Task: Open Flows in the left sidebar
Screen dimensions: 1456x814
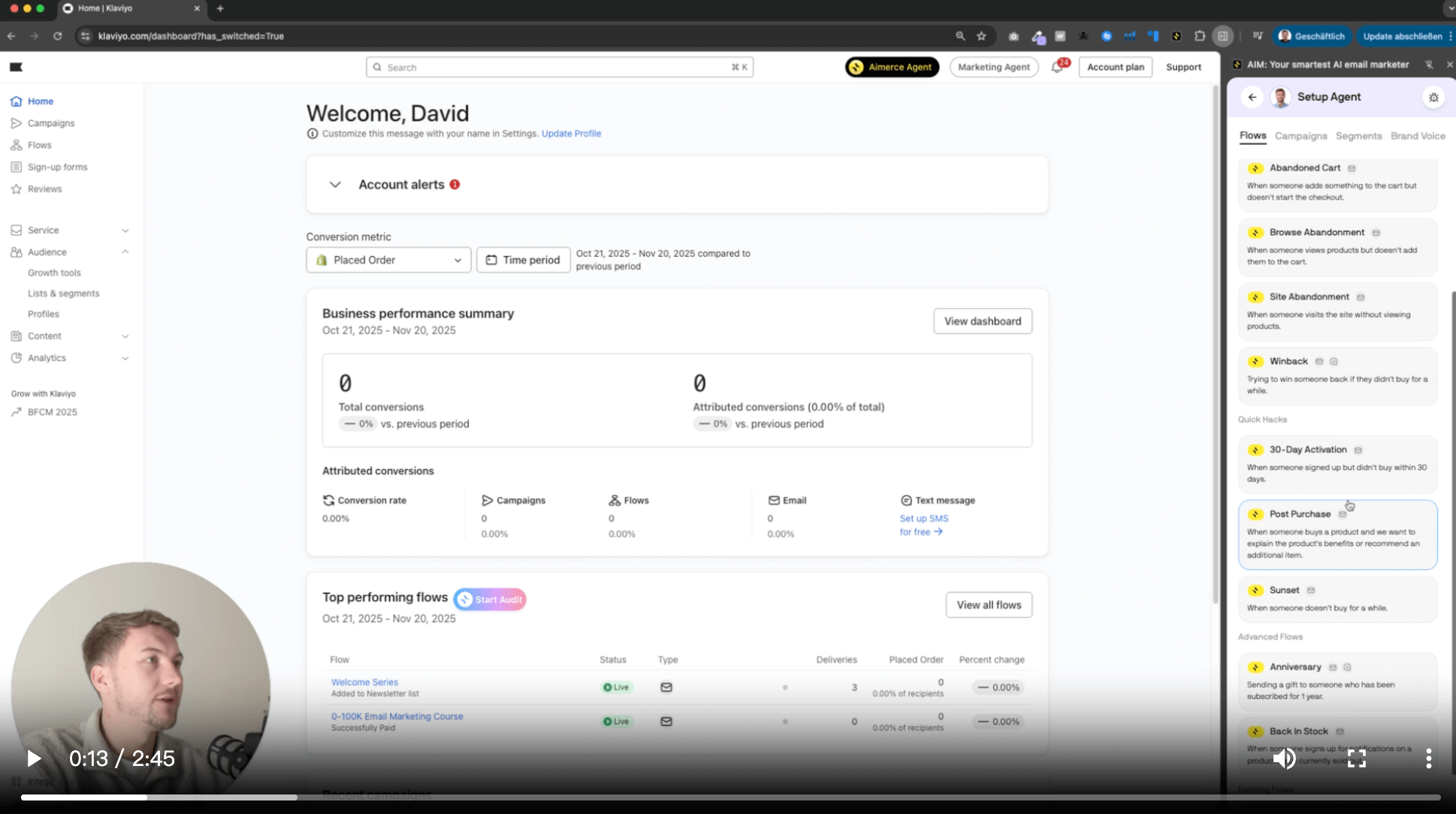Action: (x=40, y=145)
